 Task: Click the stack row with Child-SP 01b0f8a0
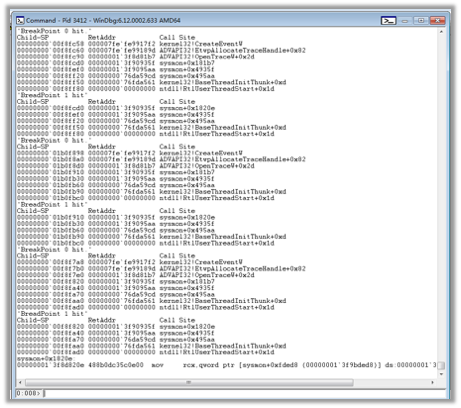click(161, 160)
